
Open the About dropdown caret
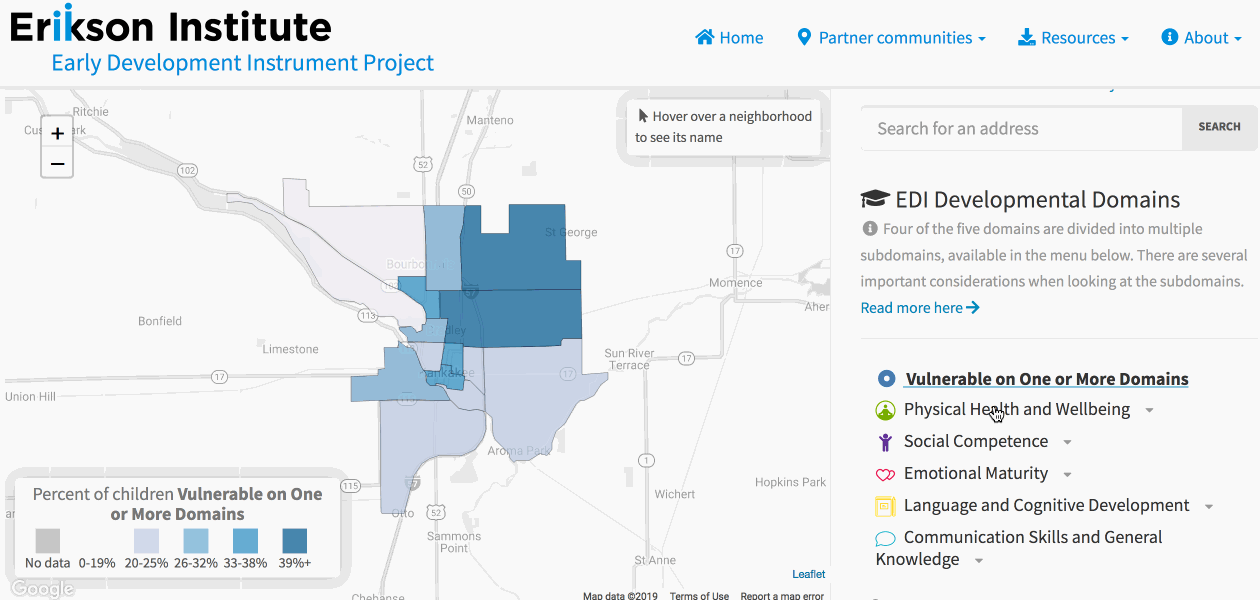pos(1238,39)
